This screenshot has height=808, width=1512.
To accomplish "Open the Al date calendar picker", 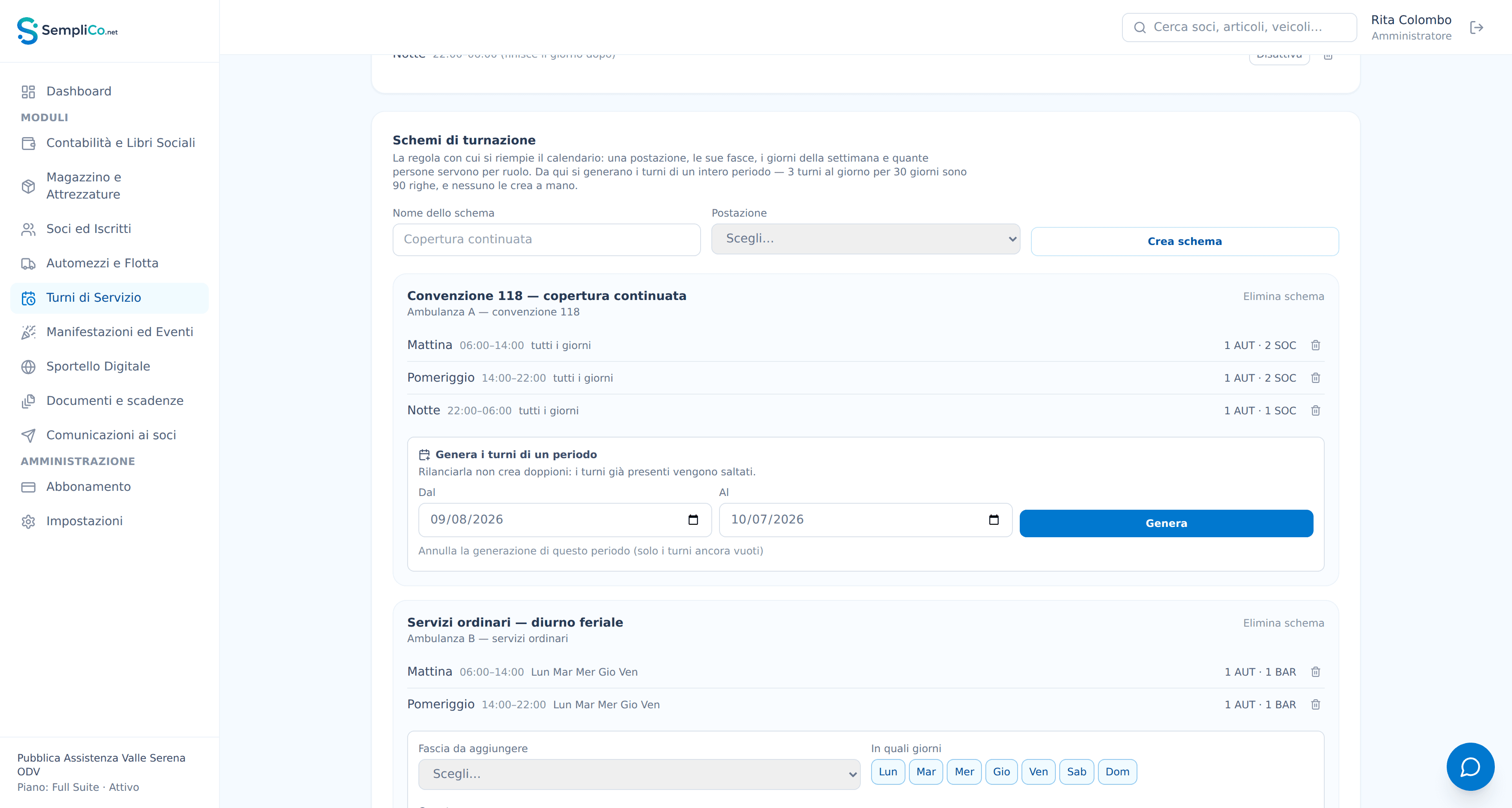I will click(993, 520).
